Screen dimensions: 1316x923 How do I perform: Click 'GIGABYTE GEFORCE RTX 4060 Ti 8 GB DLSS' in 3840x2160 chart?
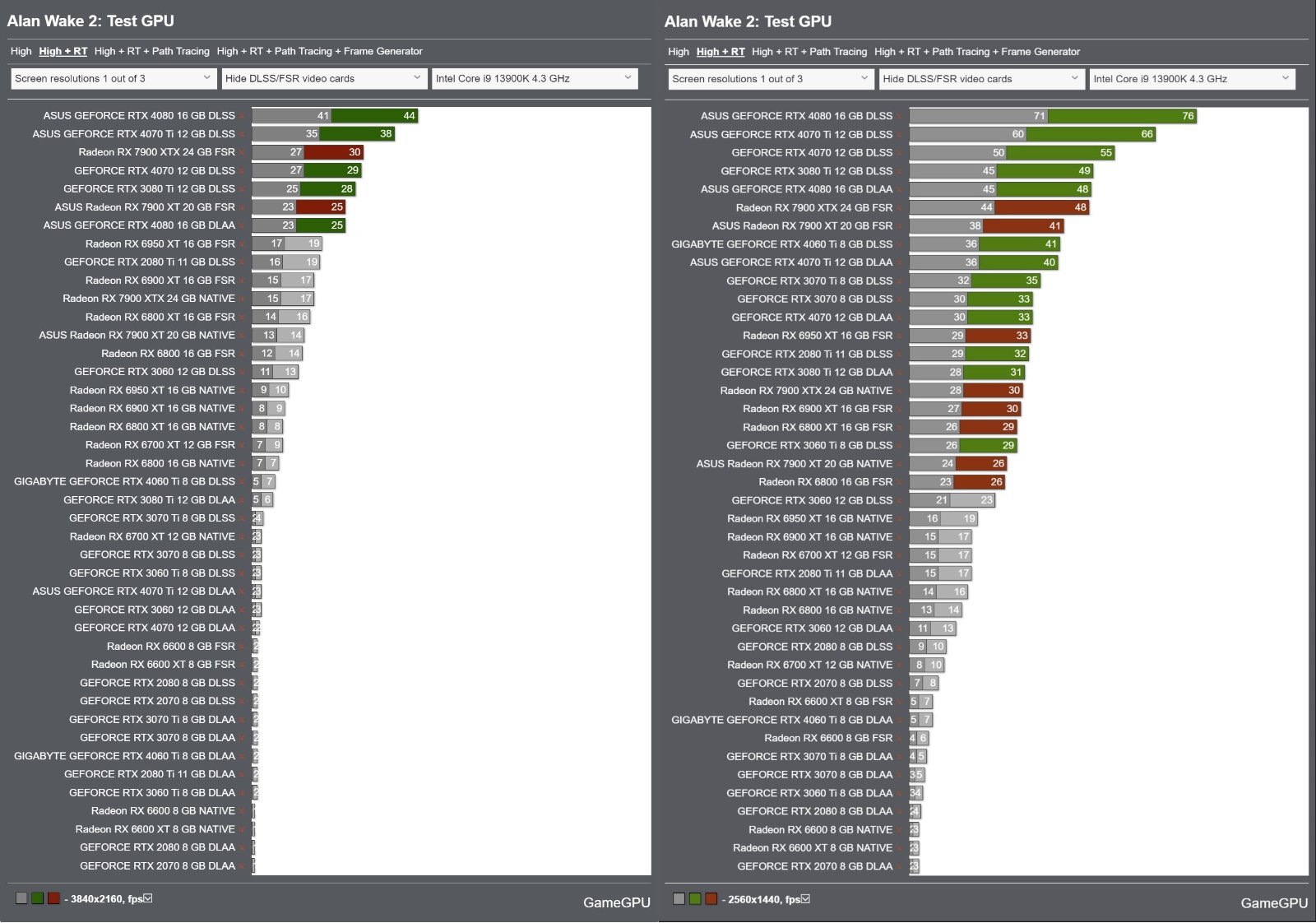tap(124, 481)
